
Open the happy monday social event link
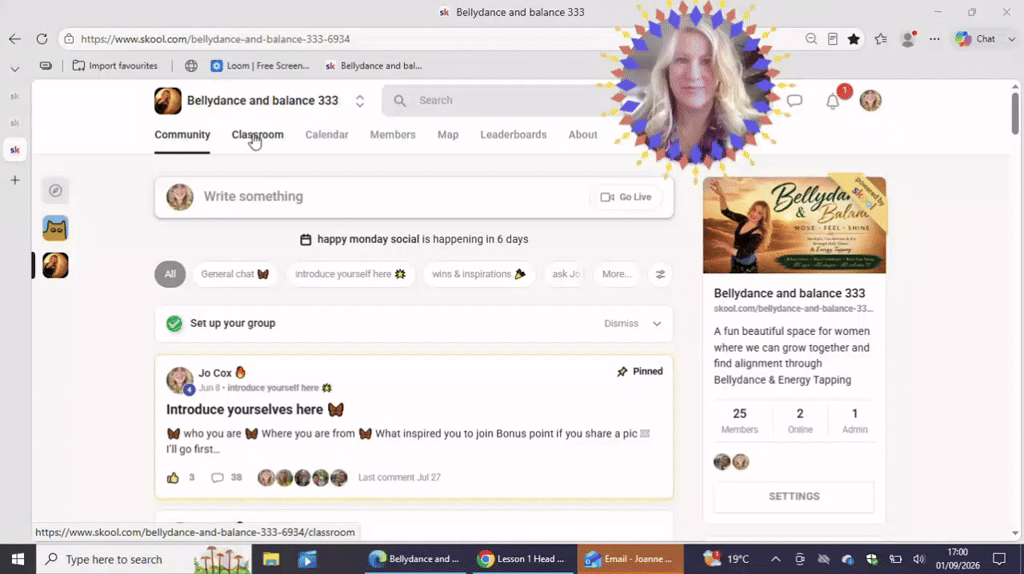(x=368, y=239)
